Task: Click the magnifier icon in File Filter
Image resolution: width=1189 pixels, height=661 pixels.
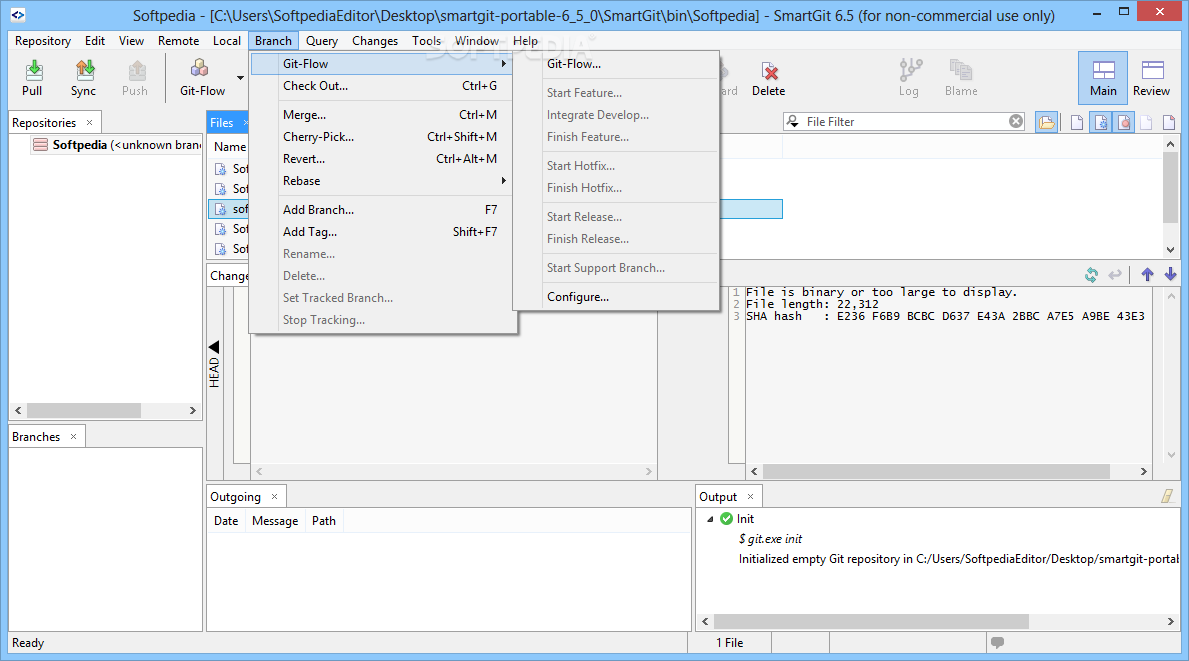Action: point(793,121)
